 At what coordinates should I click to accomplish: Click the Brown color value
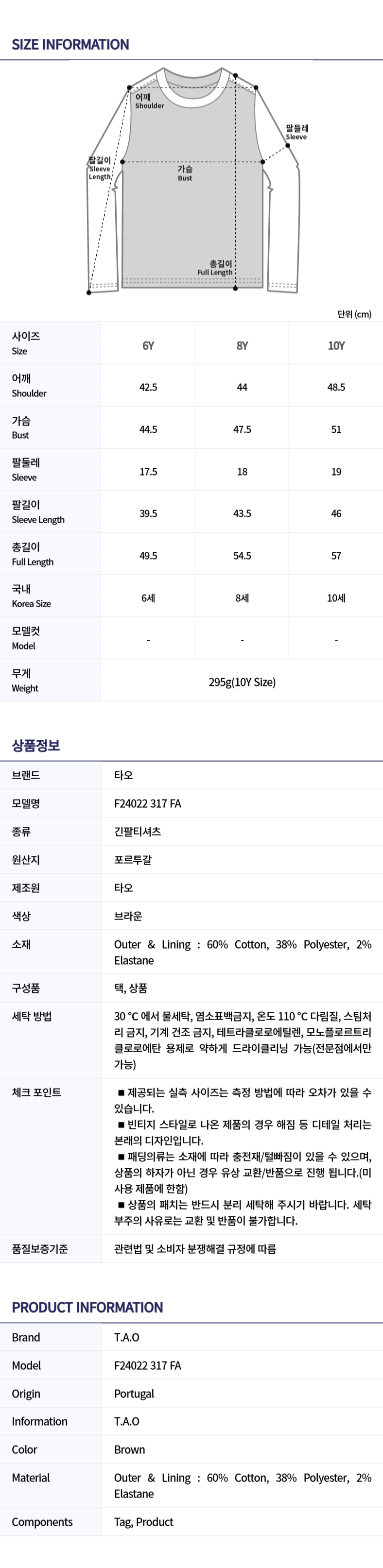(129, 1449)
